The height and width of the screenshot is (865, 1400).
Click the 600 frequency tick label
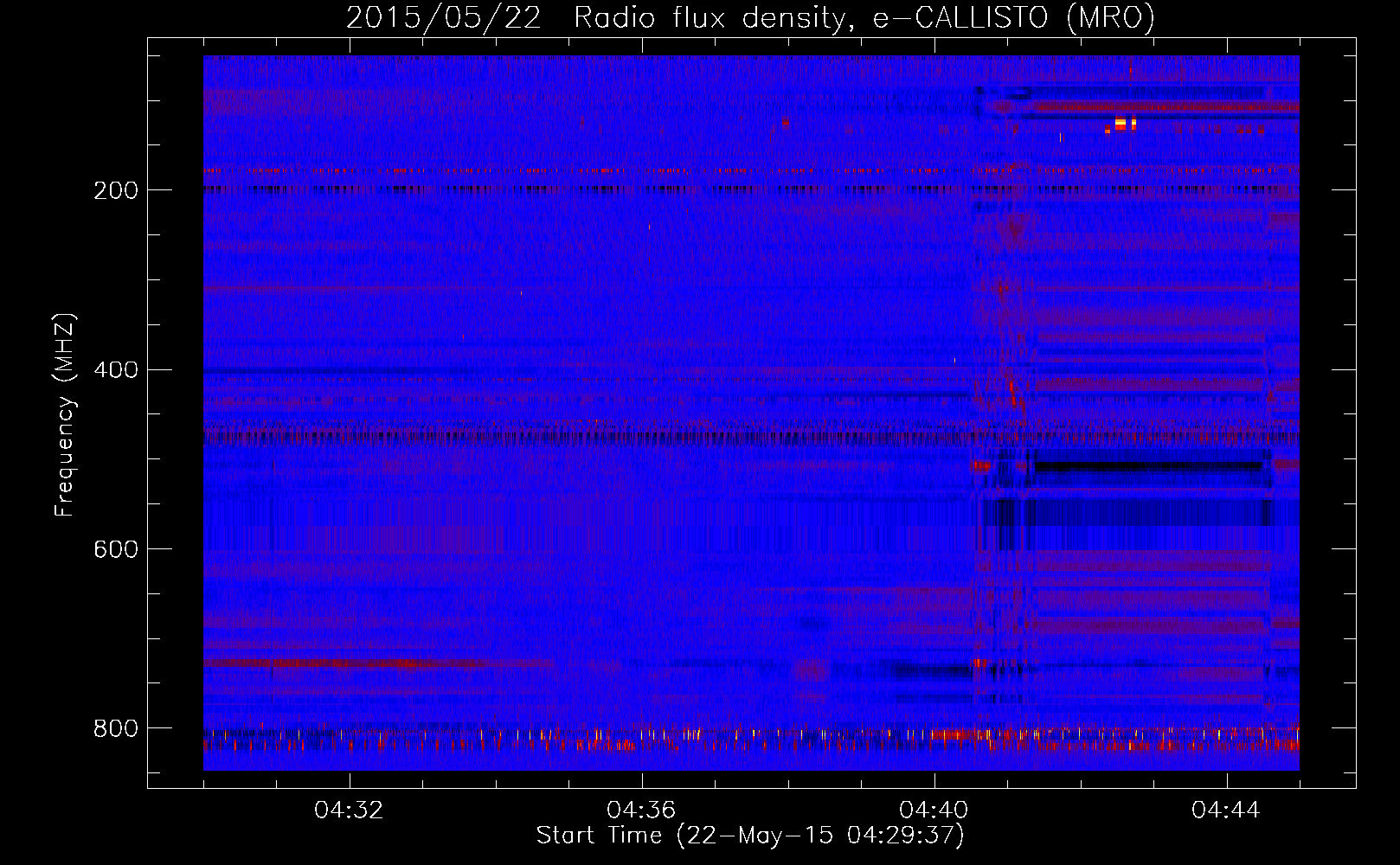116,550
